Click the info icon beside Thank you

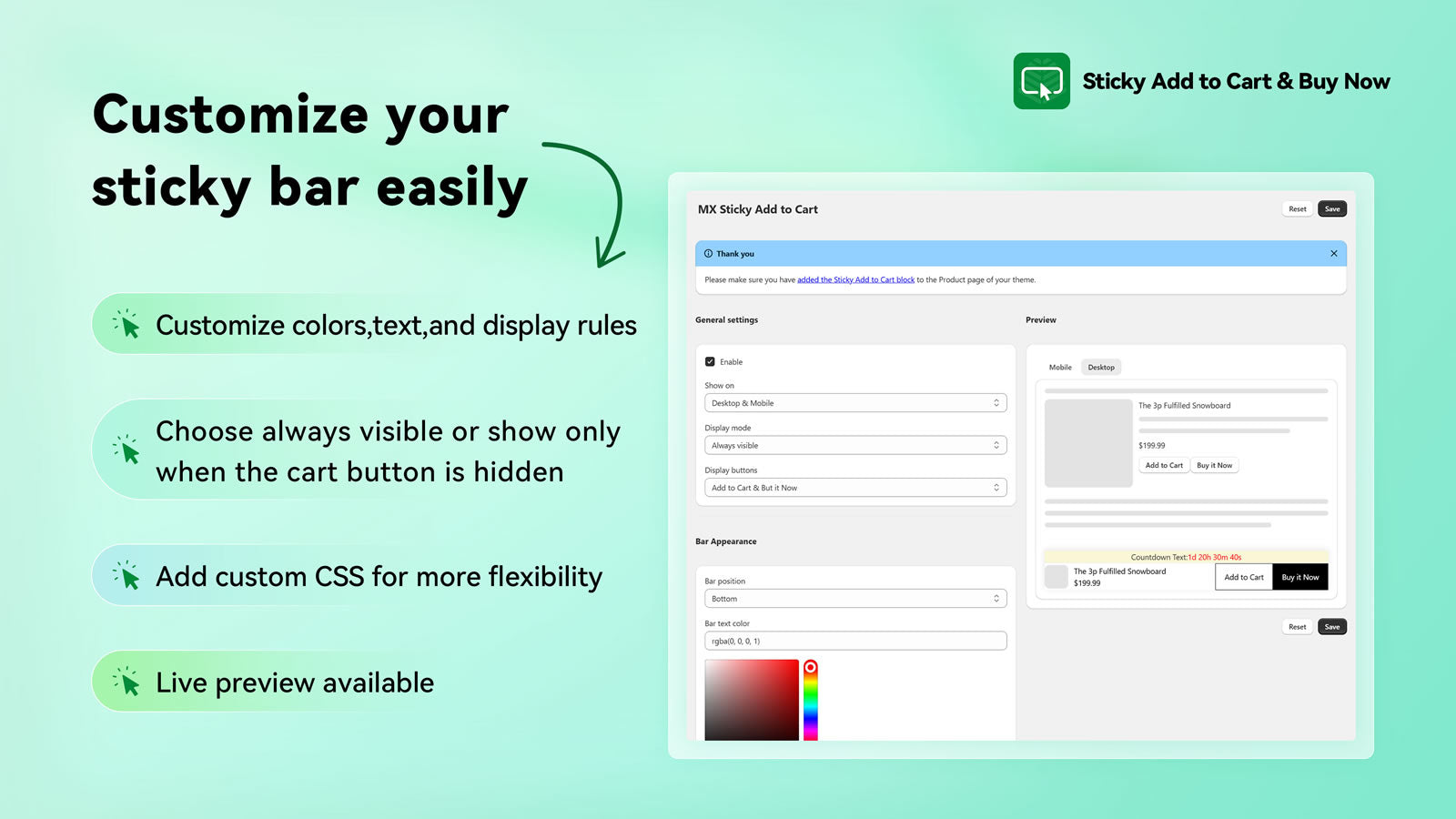[708, 254]
